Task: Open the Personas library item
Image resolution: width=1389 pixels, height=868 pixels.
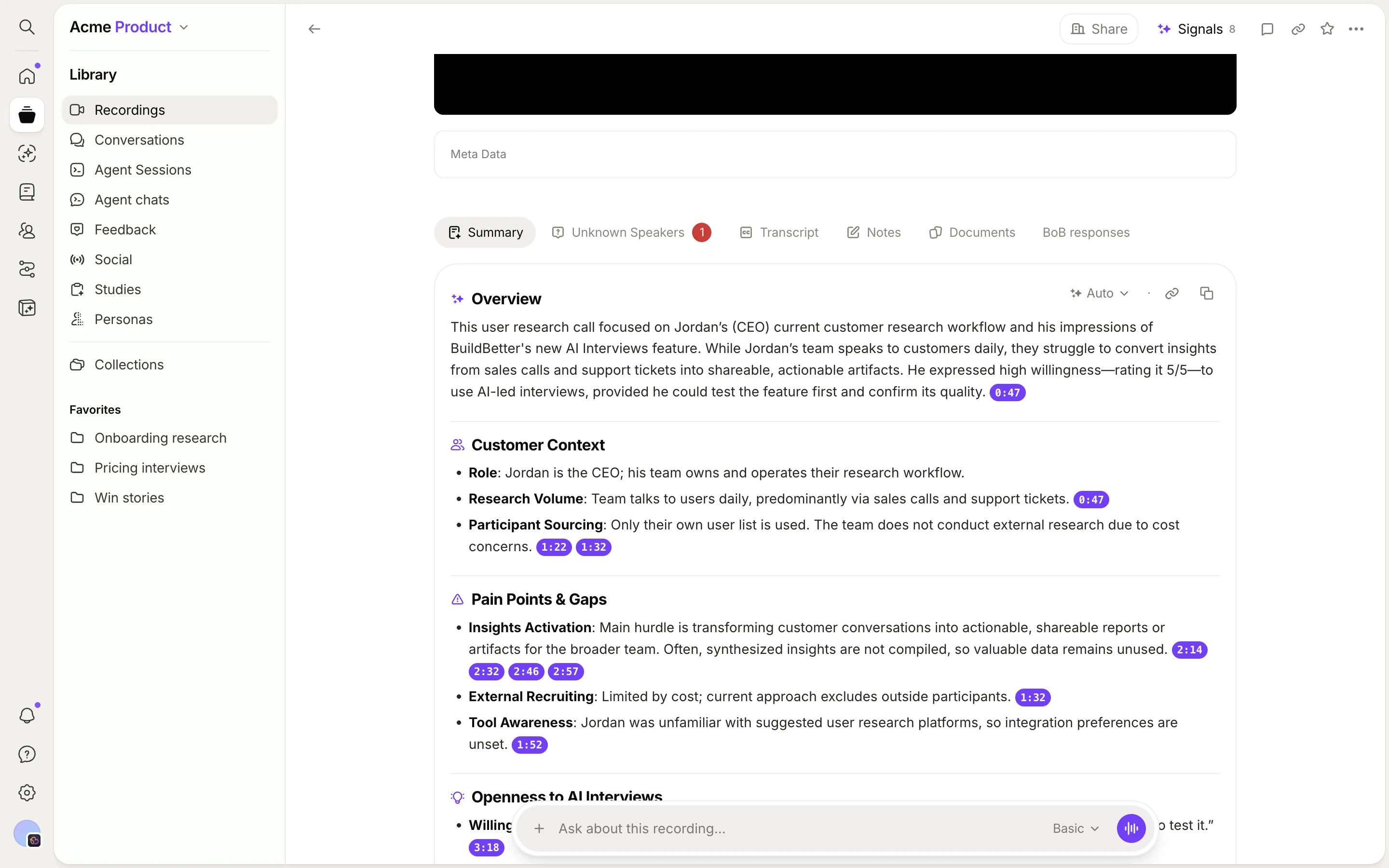Action: [169, 319]
